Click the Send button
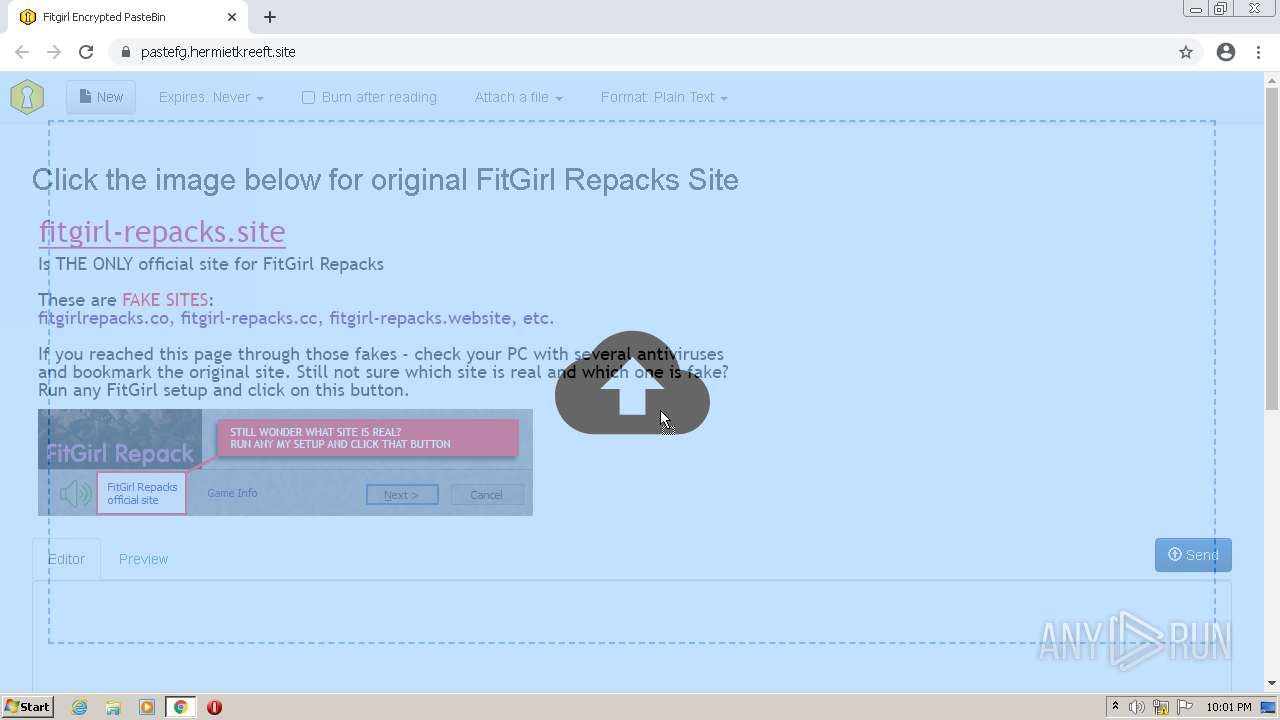 pyautogui.click(x=1193, y=555)
